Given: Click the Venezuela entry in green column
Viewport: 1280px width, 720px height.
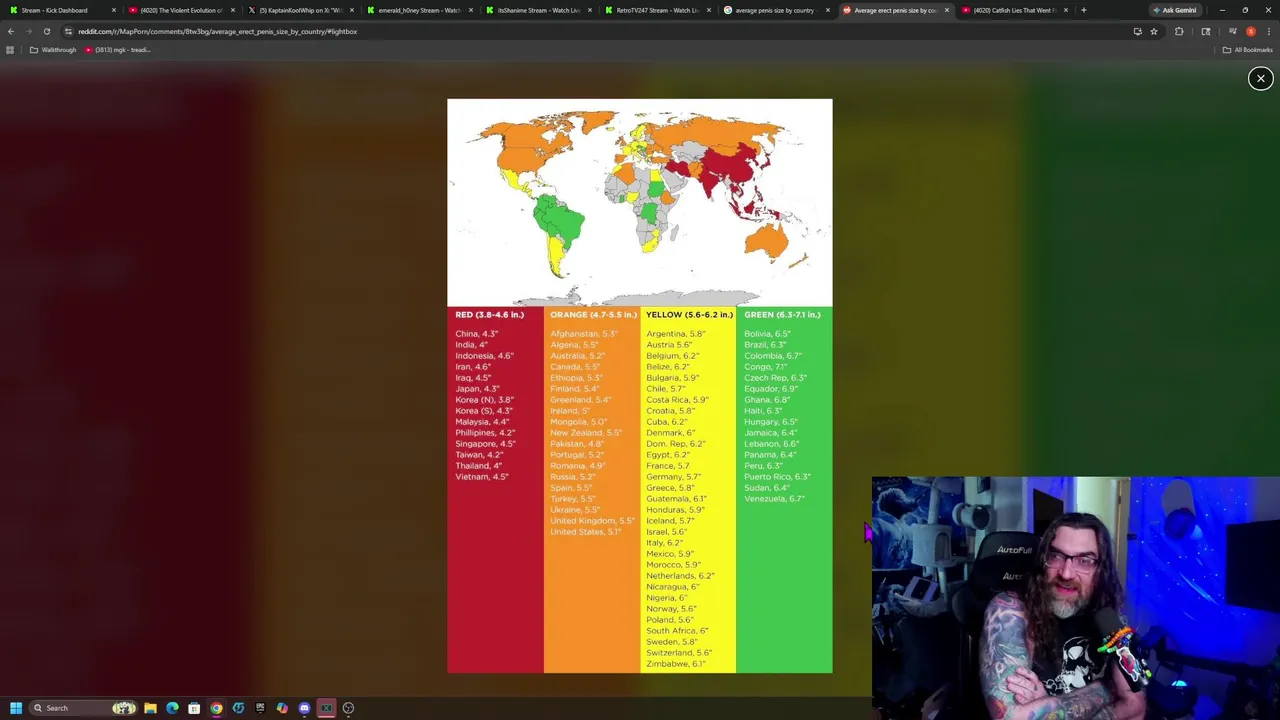Looking at the screenshot, I should [774, 499].
